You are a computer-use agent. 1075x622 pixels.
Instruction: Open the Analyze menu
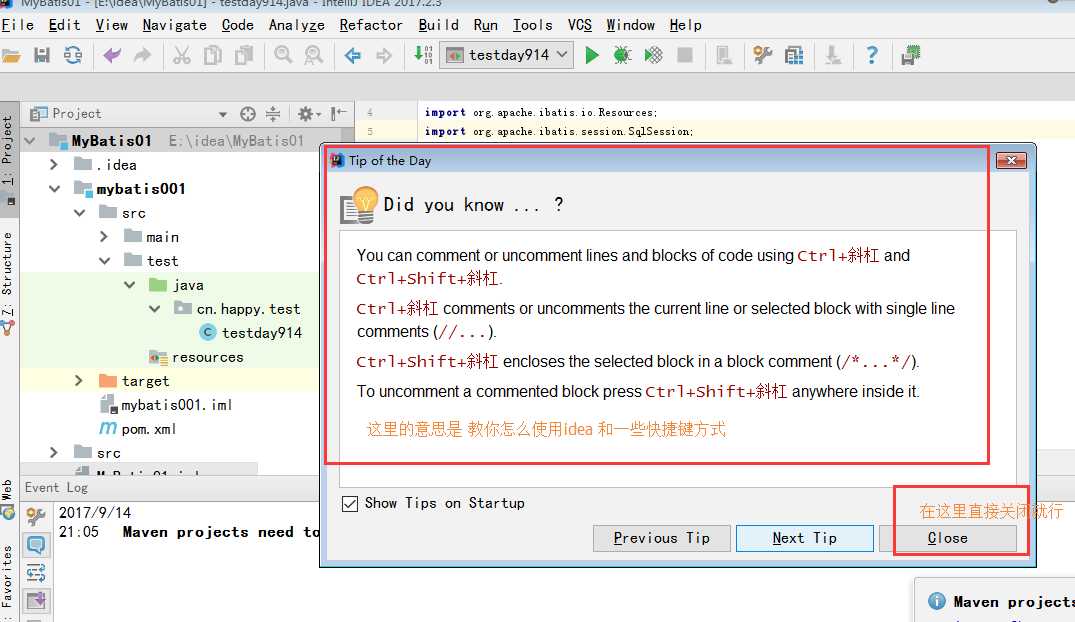[296, 25]
